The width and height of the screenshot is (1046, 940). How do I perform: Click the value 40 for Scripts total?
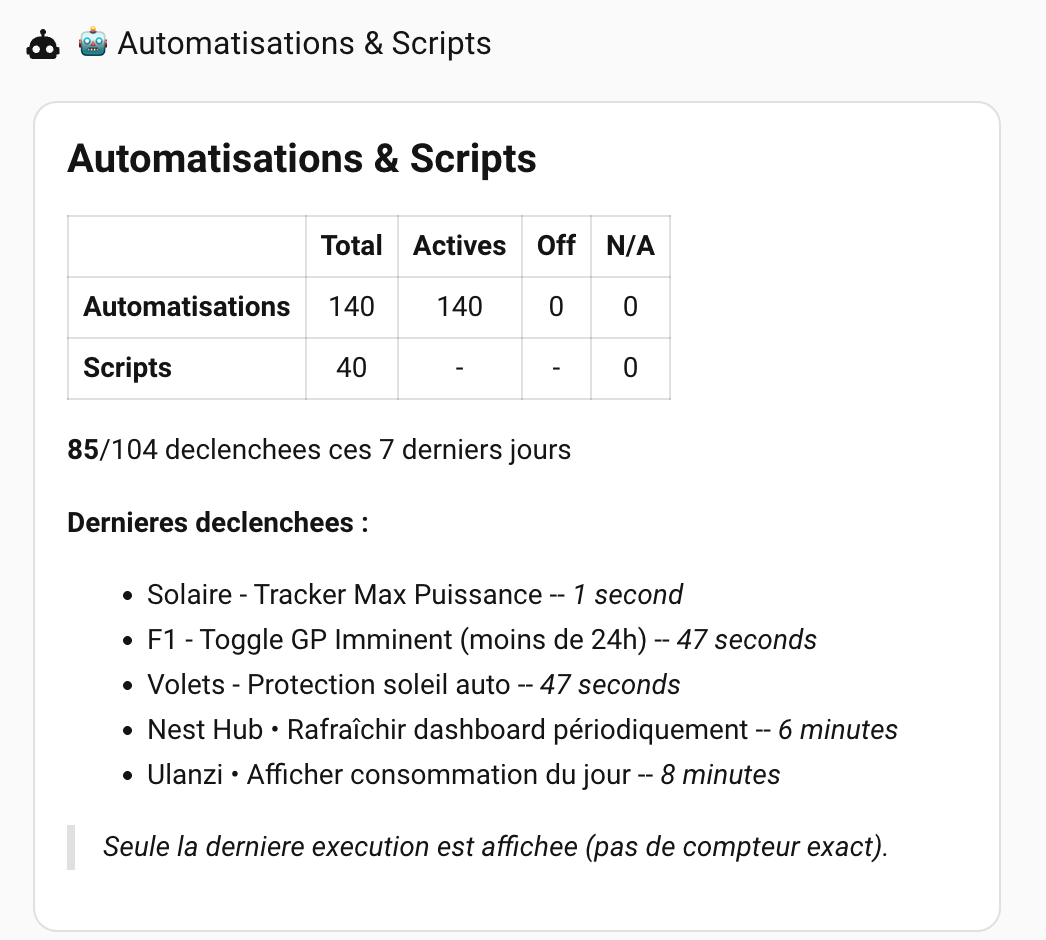click(351, 368)
